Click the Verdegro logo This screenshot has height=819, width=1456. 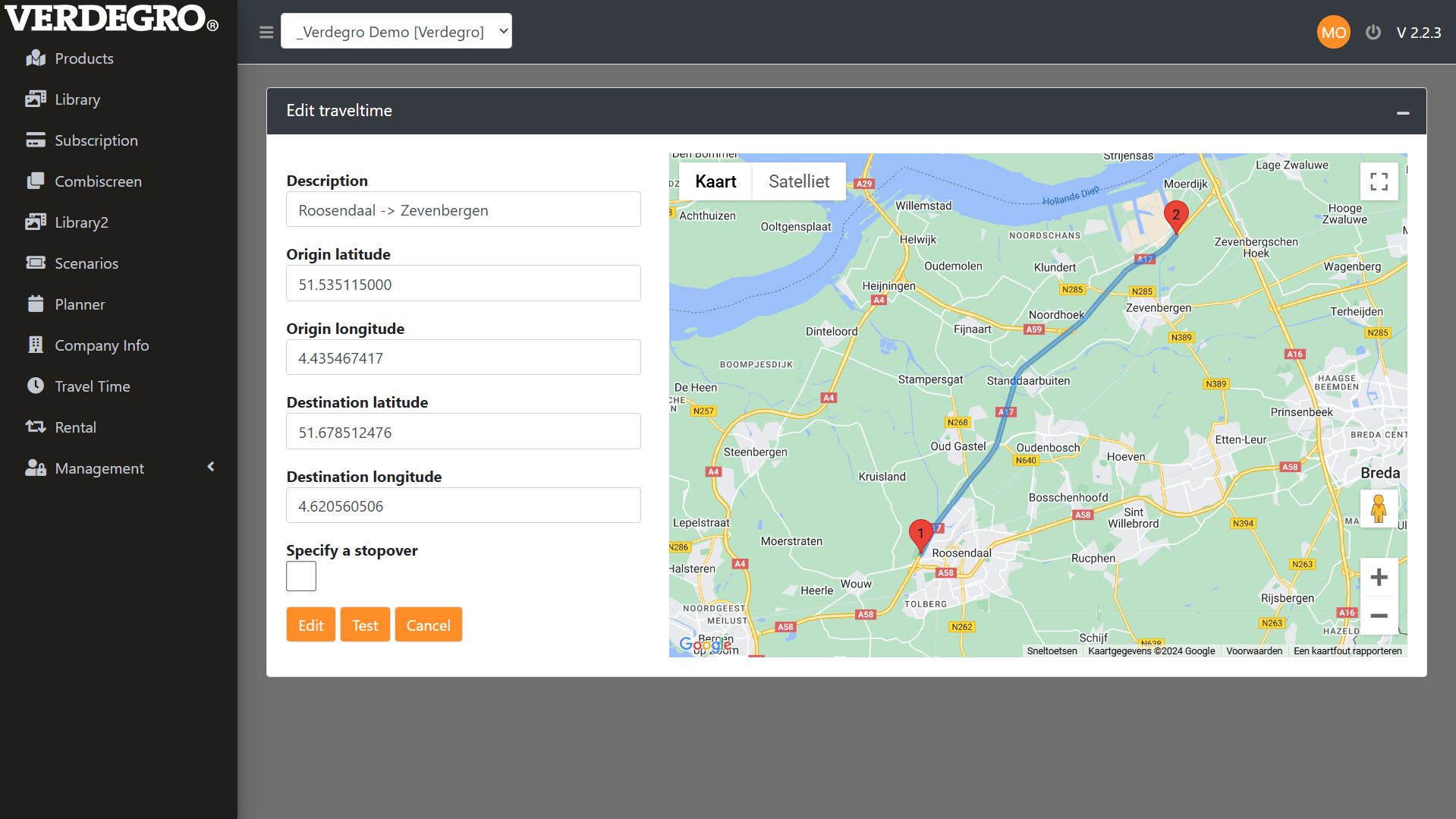pyautogui.click(x=112, y=19)
